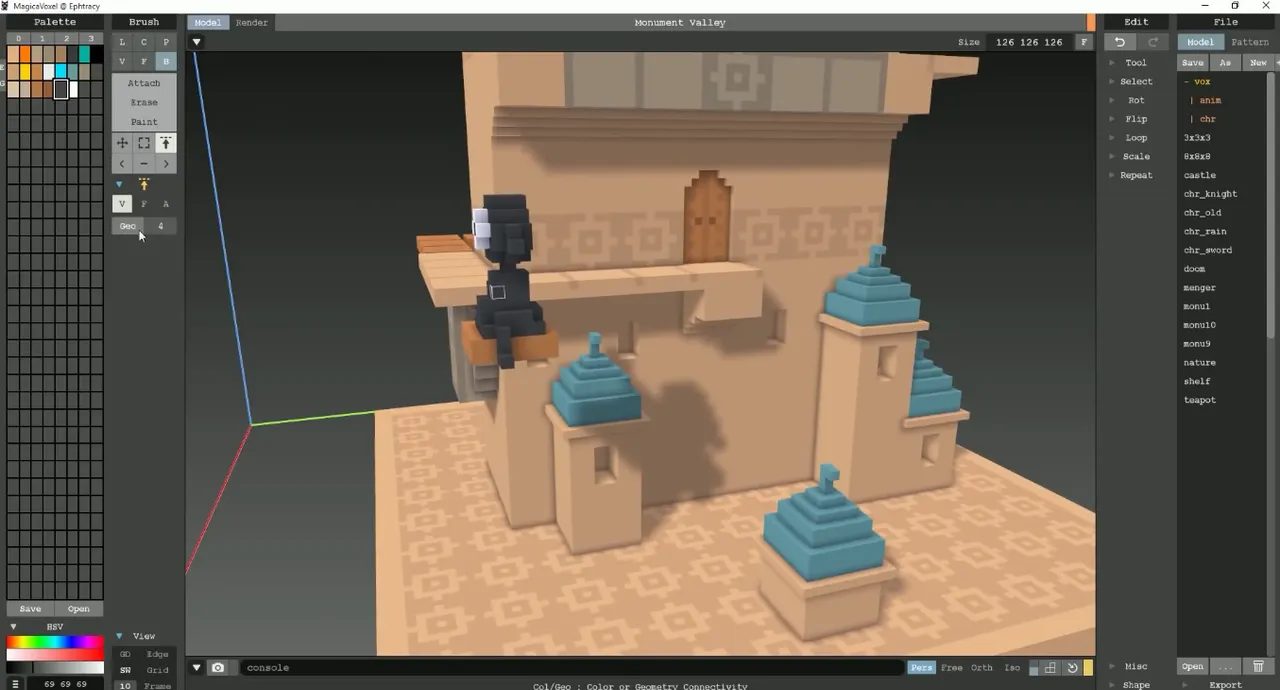This screenshot has width=1280, height=690.
Task: Select the V voxel brush mode
Action: [x=122, y=62]
